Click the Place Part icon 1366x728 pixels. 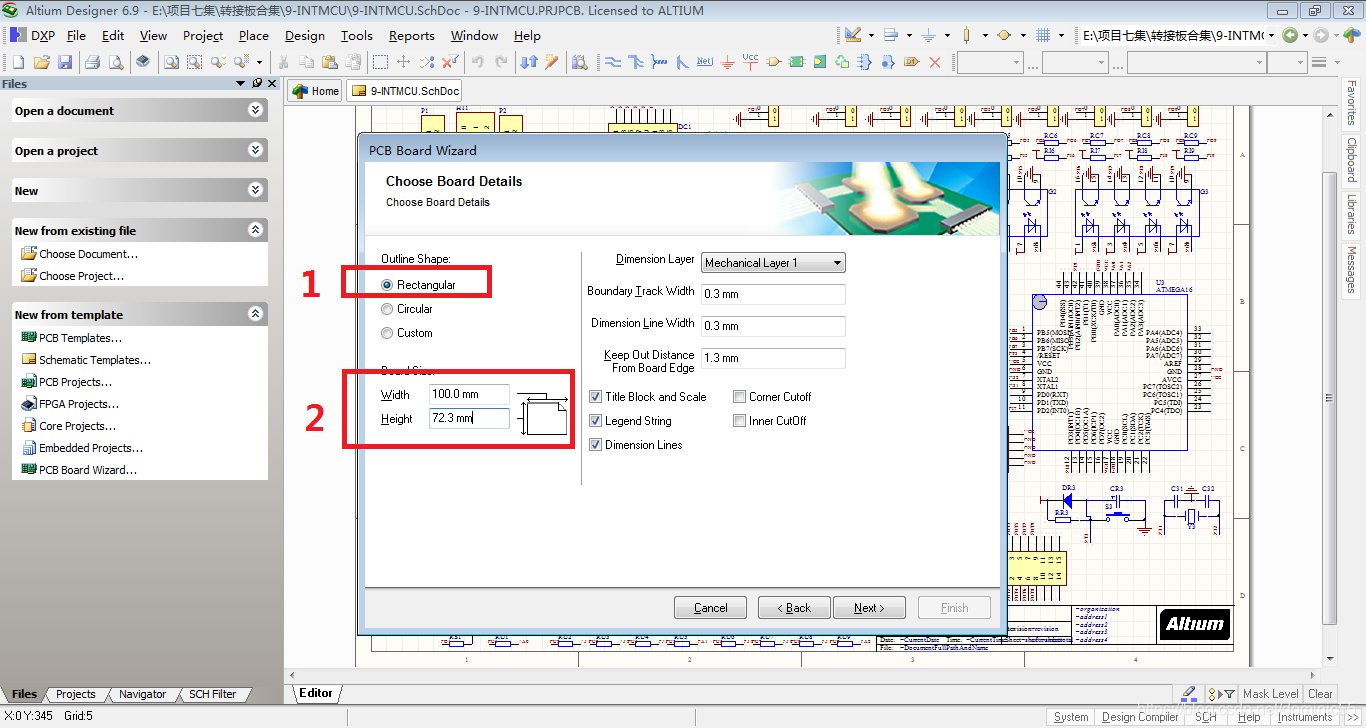pyautogui.click(x=773, y=62)
